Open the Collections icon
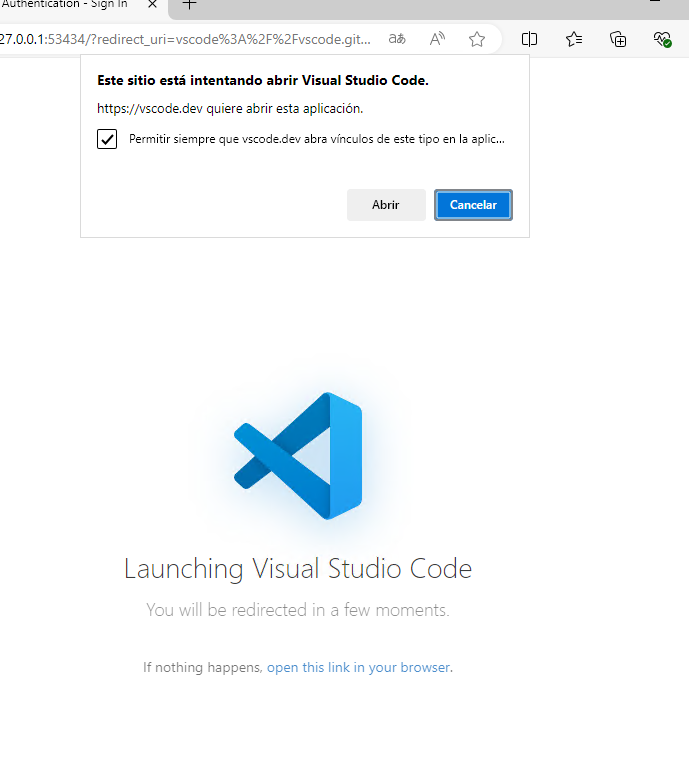The width and height of the screenshot is (689, 761). click(x=618, y=39)
